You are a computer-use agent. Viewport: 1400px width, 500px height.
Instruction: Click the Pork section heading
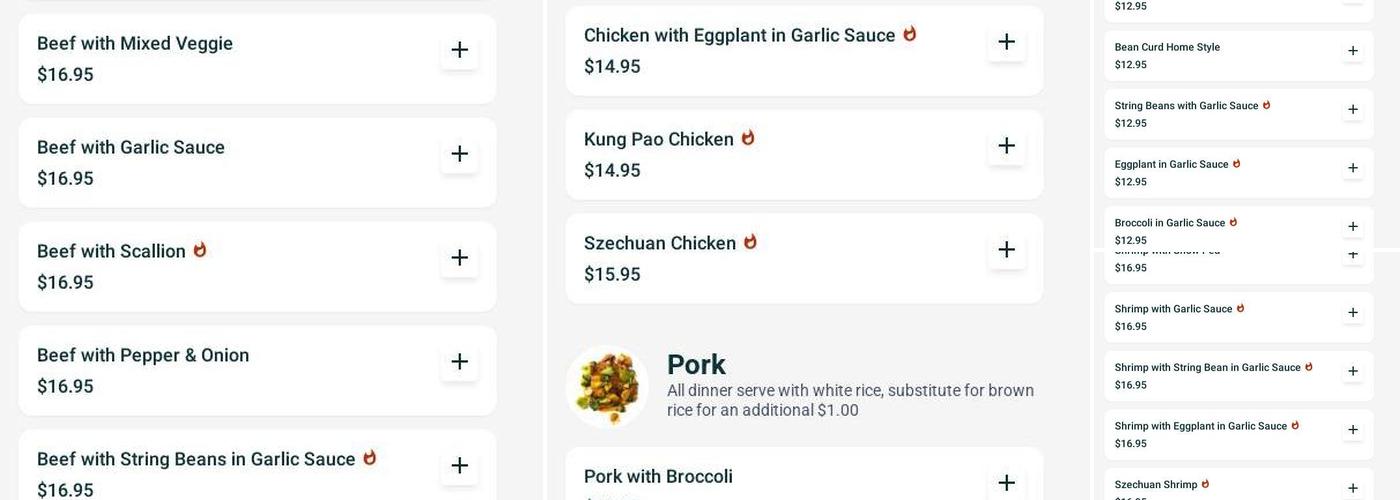click(x=696, y=365)
